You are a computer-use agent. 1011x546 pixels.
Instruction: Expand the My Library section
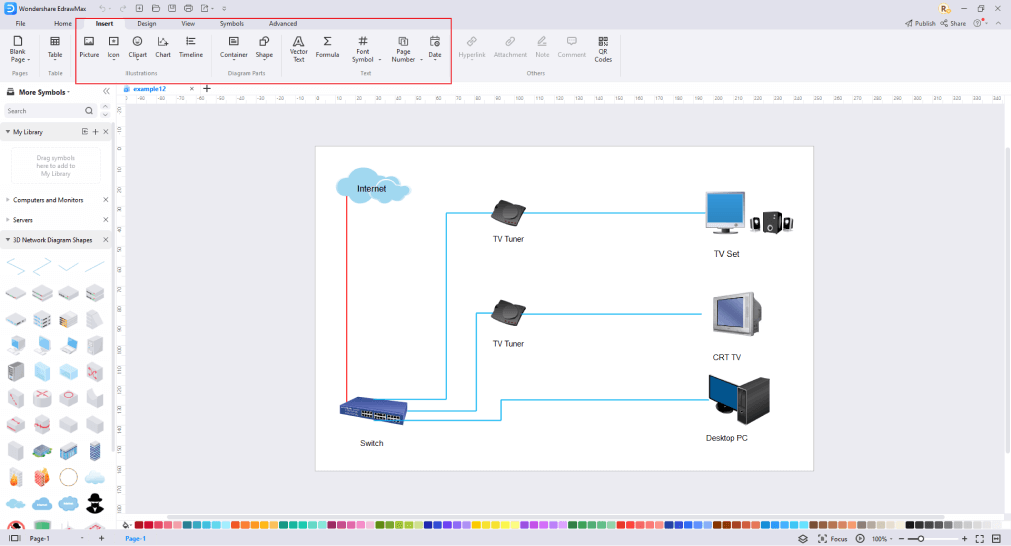[8, 132]
